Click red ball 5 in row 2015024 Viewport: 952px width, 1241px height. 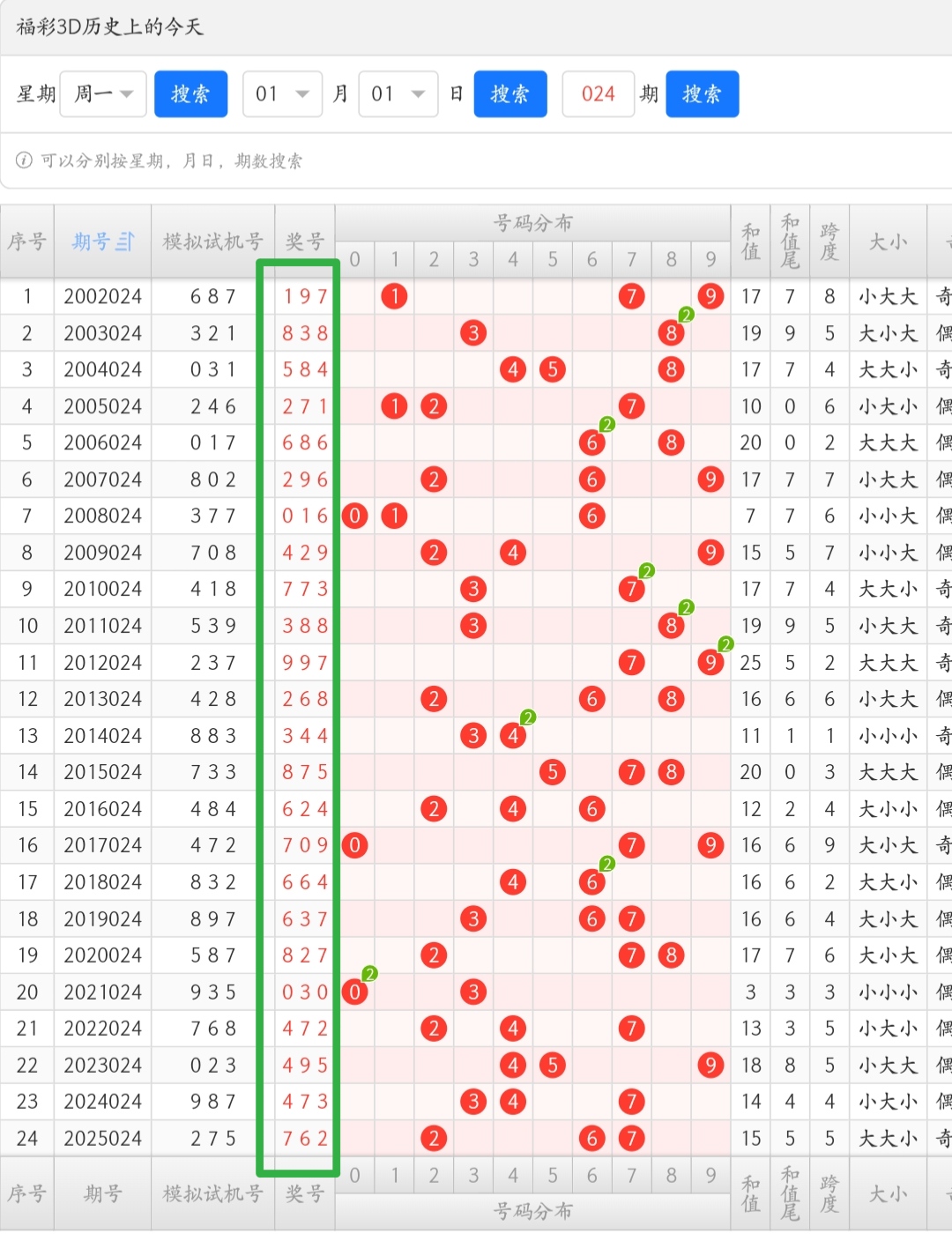pos(553,772)
